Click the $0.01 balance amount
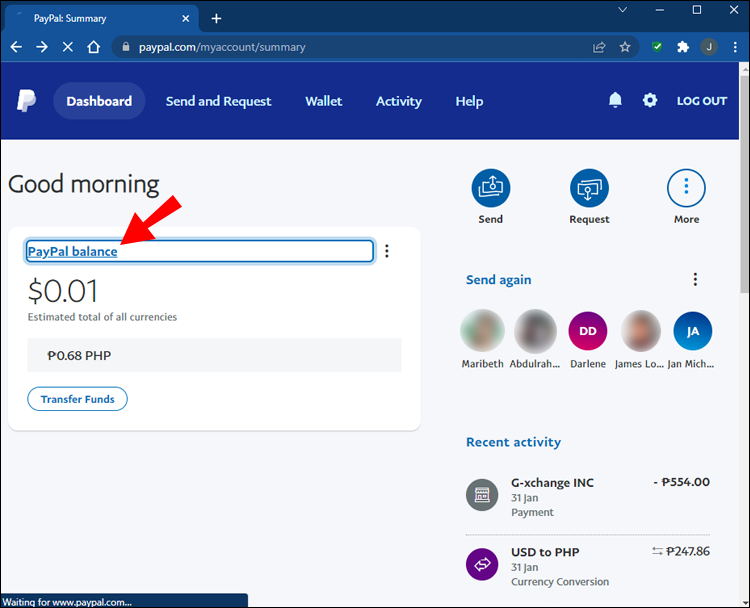Screen dimensions: 750x608 coord(63,291)
